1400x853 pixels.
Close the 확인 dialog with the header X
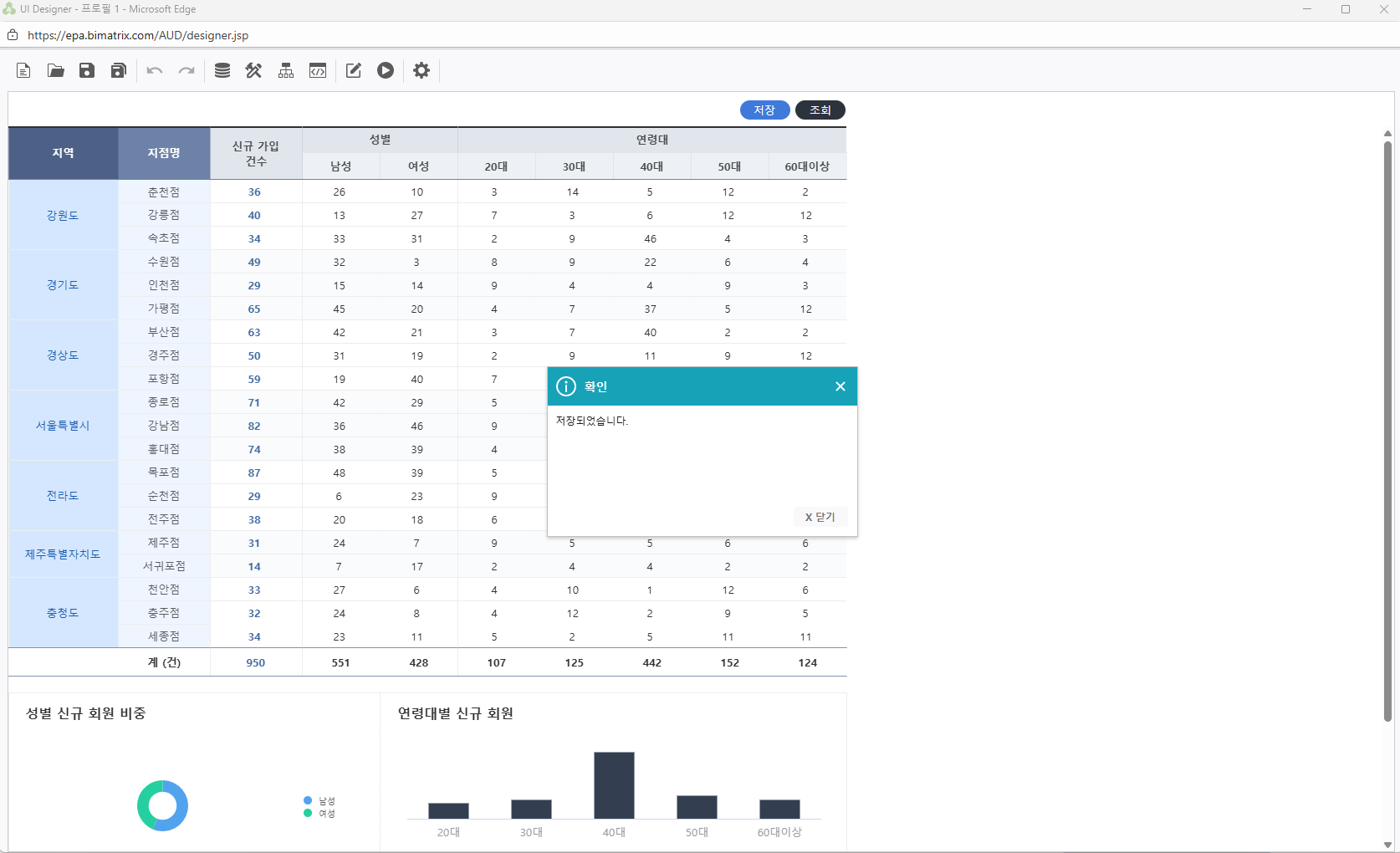tap(840, 386)
